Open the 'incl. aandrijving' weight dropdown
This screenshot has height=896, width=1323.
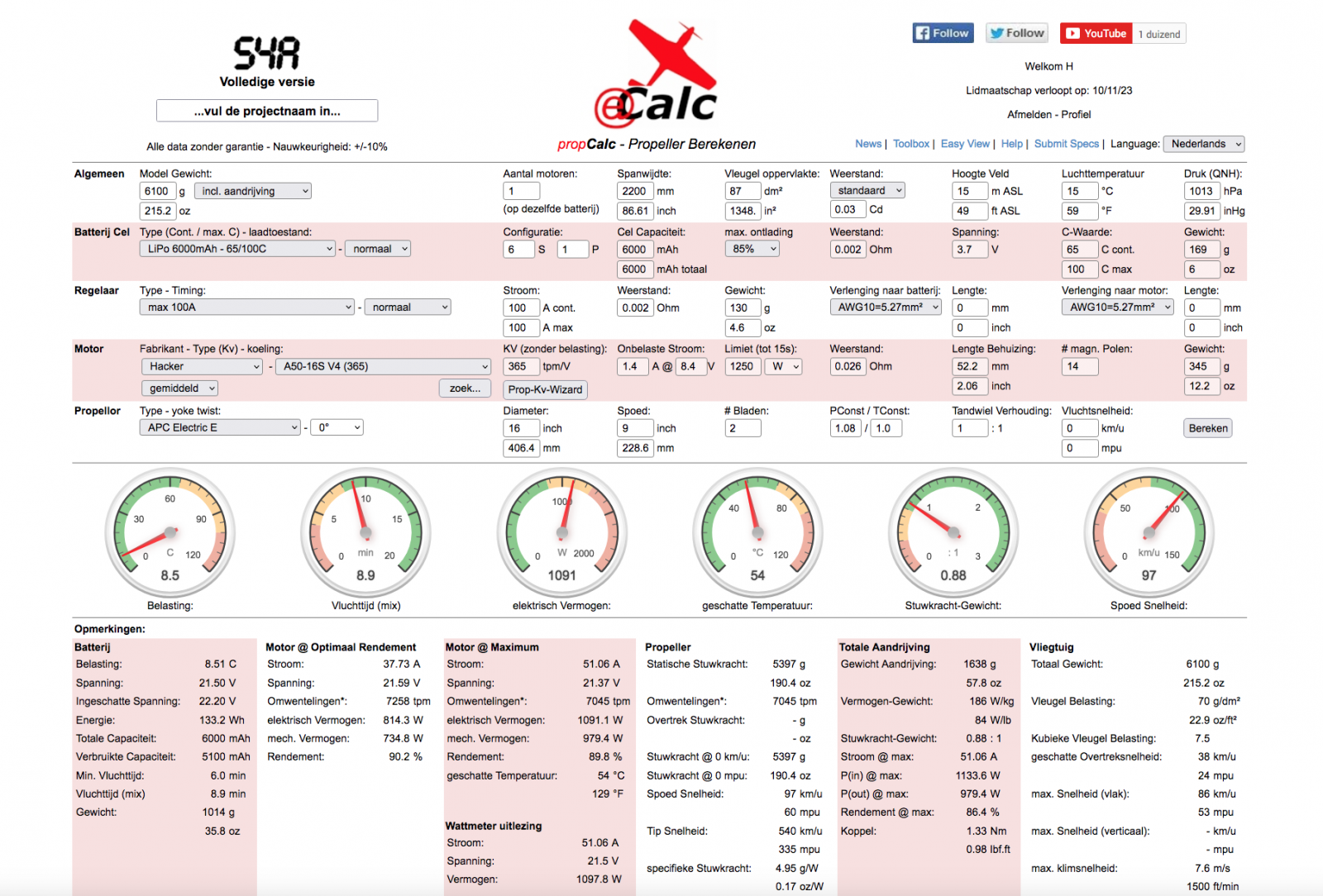coord(253,191)
